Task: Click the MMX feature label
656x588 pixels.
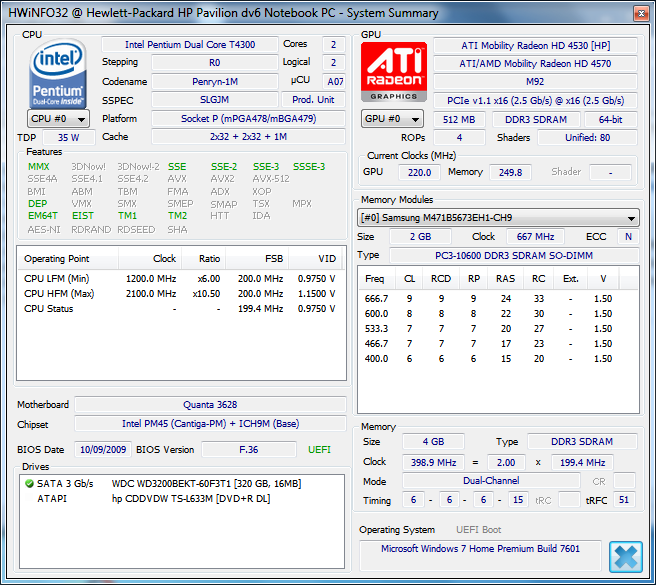Action: [x=38, y=167]
